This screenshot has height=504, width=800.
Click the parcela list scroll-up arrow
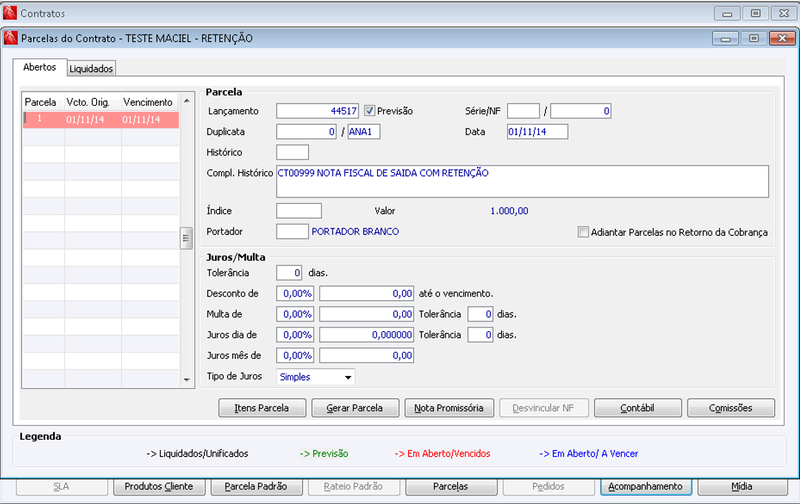pos(187,101)
